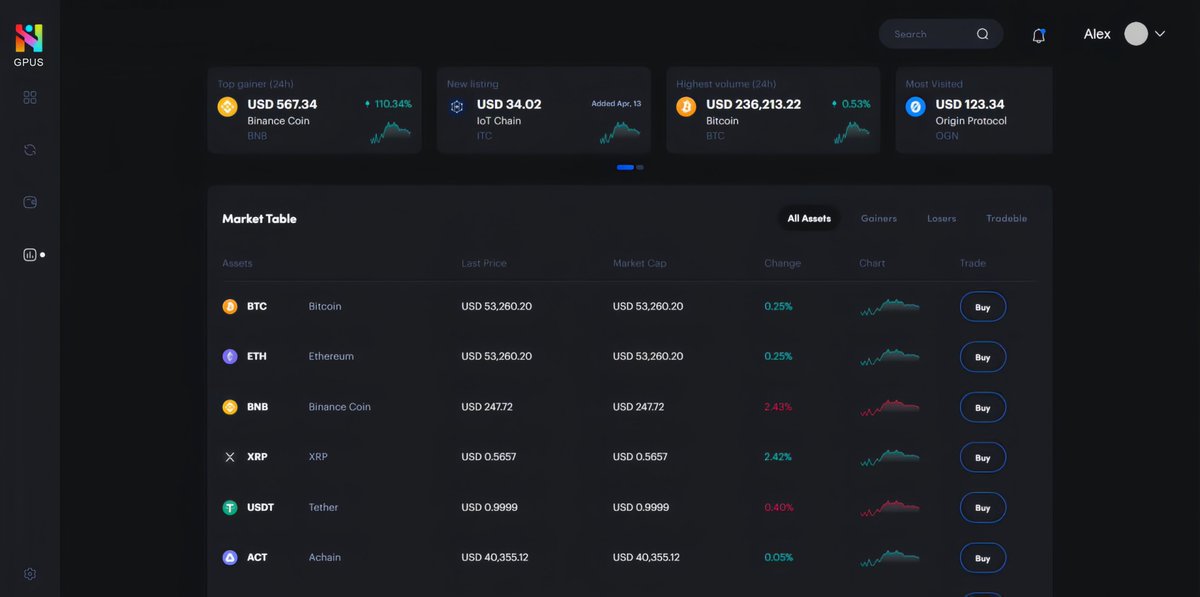1200x597 pixels.
Task: Click Added Apr, 13 label
Action: (x=616, y=104)
